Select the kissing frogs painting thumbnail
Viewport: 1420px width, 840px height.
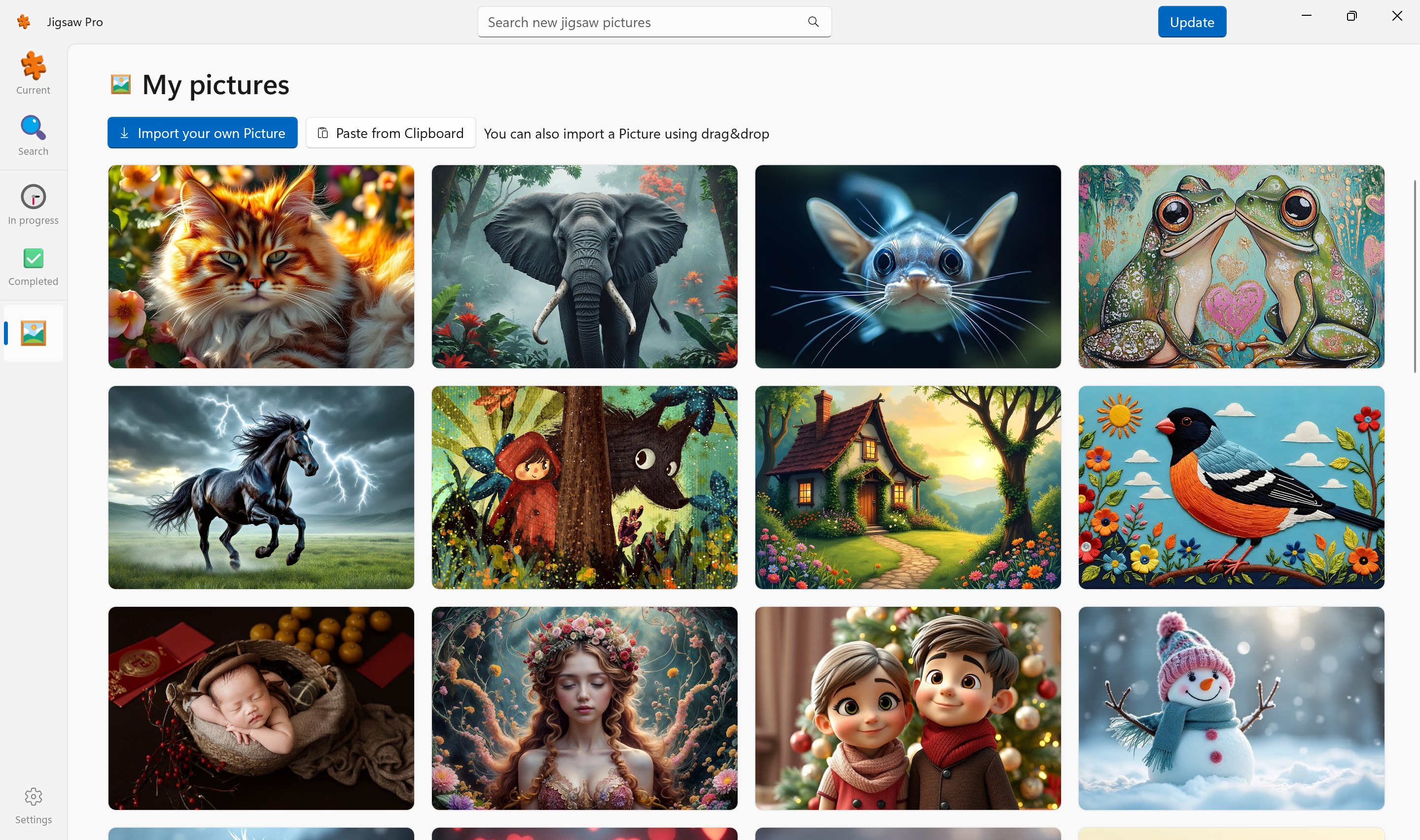pyautogui.click(x=1231, y=267)
